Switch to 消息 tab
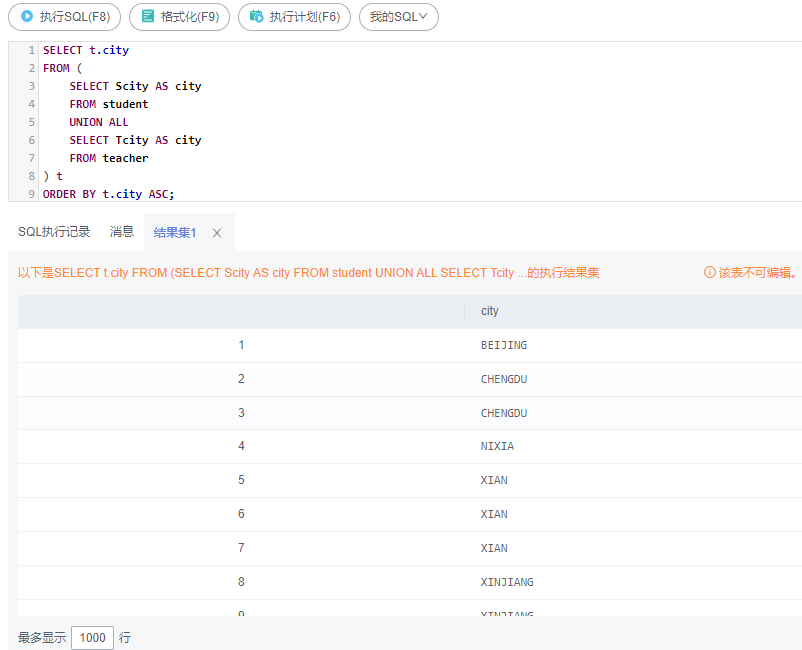Screen dimensions: 802x650 [x=122, y=232]
